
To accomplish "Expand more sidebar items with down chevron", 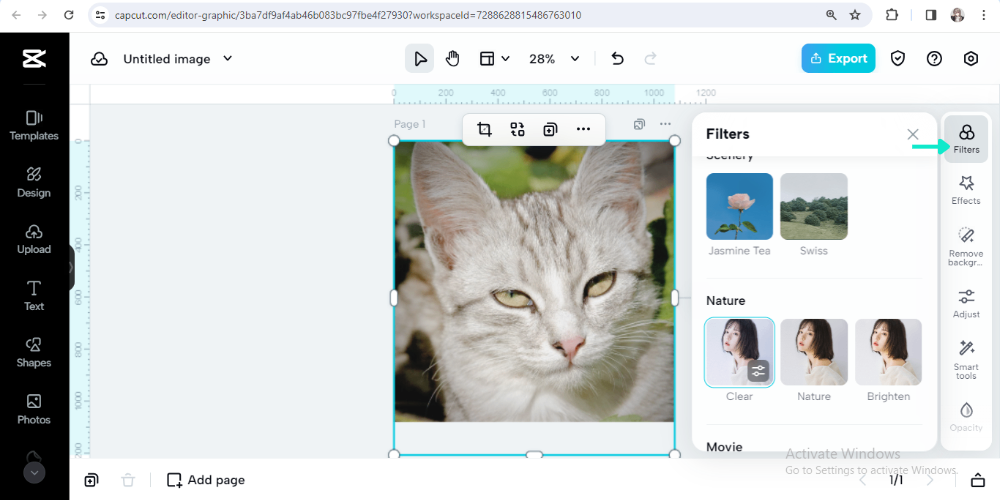I will (x=34, y=473).
